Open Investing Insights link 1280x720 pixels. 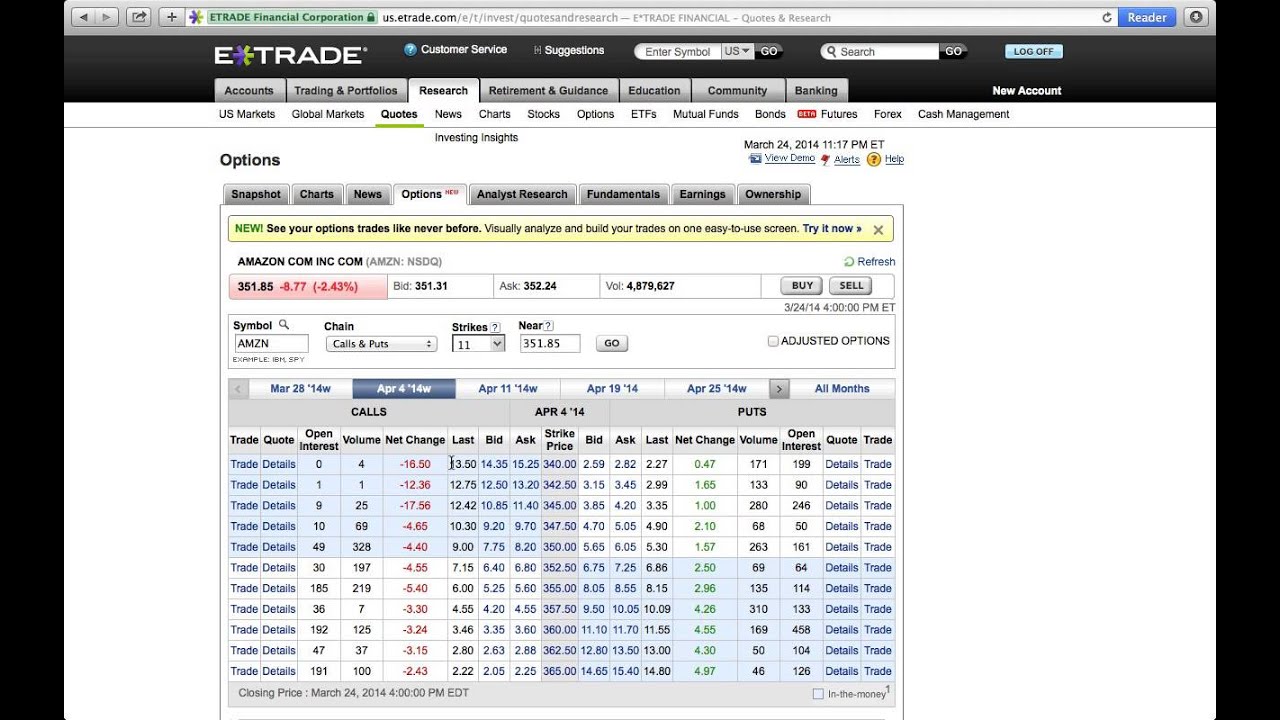[476, 138]
